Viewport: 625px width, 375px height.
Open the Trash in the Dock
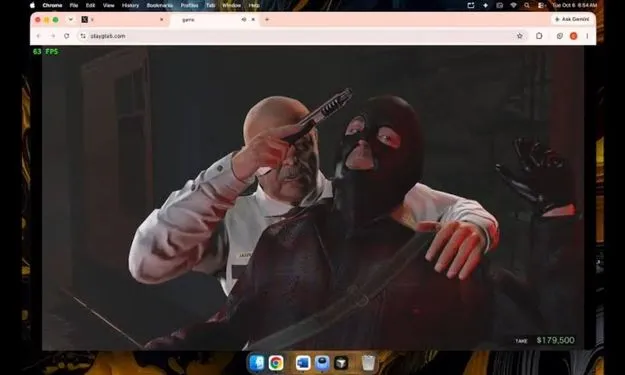[x=368, y=363]
